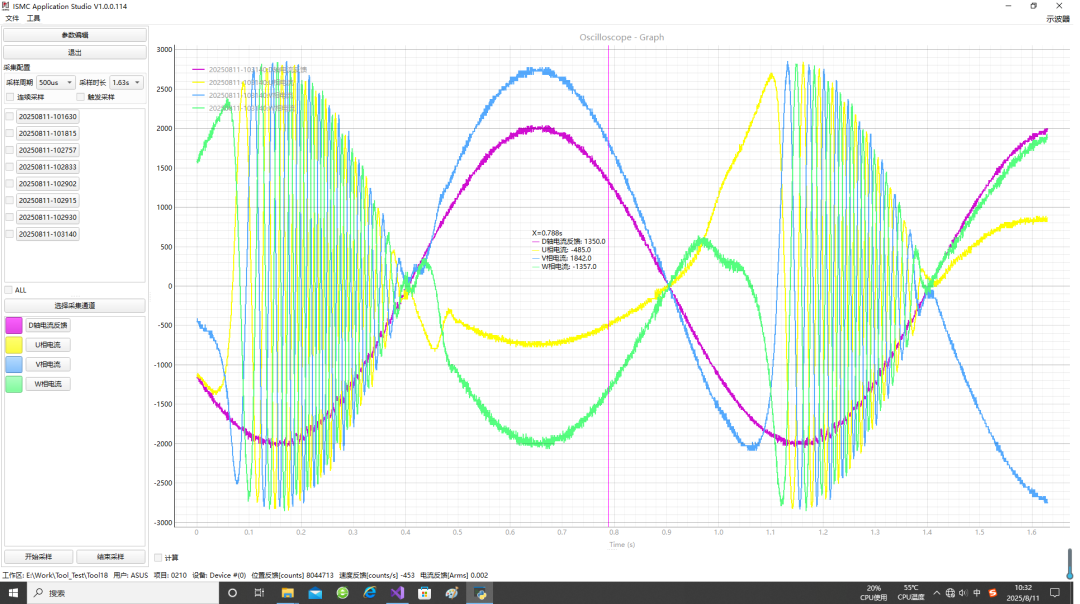Image resolution: width=1080 pixels, height=604 pixels.
Task: Click the 20250811-102757 record button
Action: click(x=48, y=150)
